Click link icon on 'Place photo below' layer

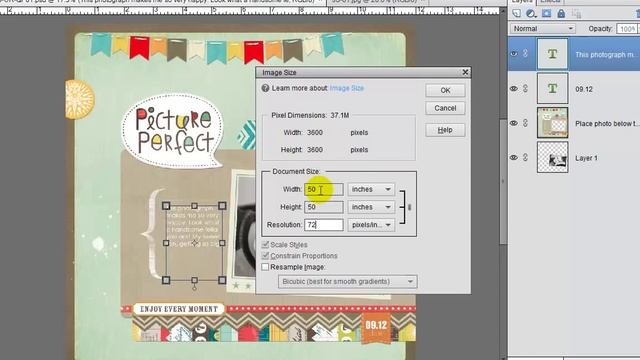526,123
